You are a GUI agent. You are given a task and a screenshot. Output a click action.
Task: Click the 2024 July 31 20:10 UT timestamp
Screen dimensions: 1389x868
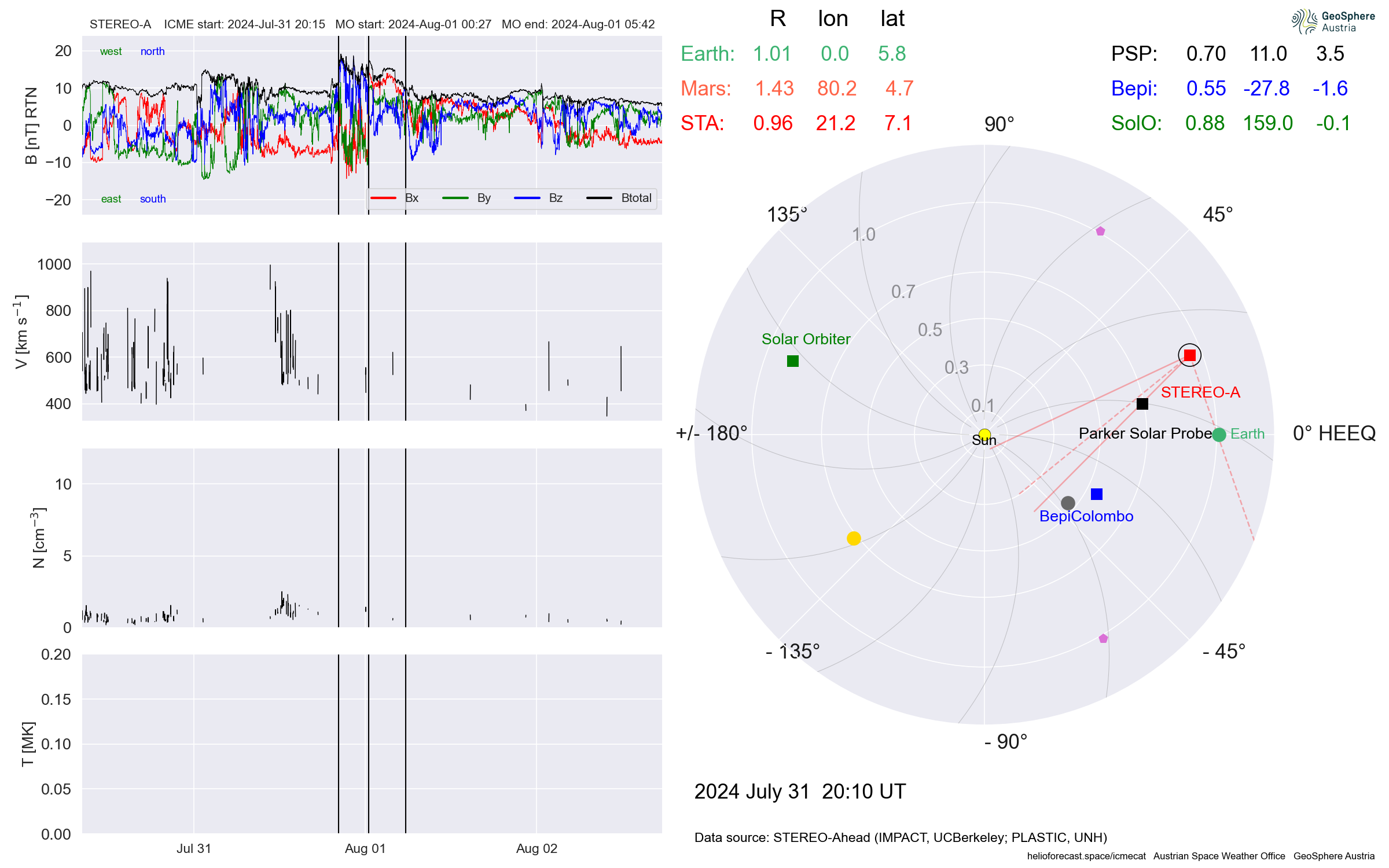pyautogui.click(x=800, y=791)
